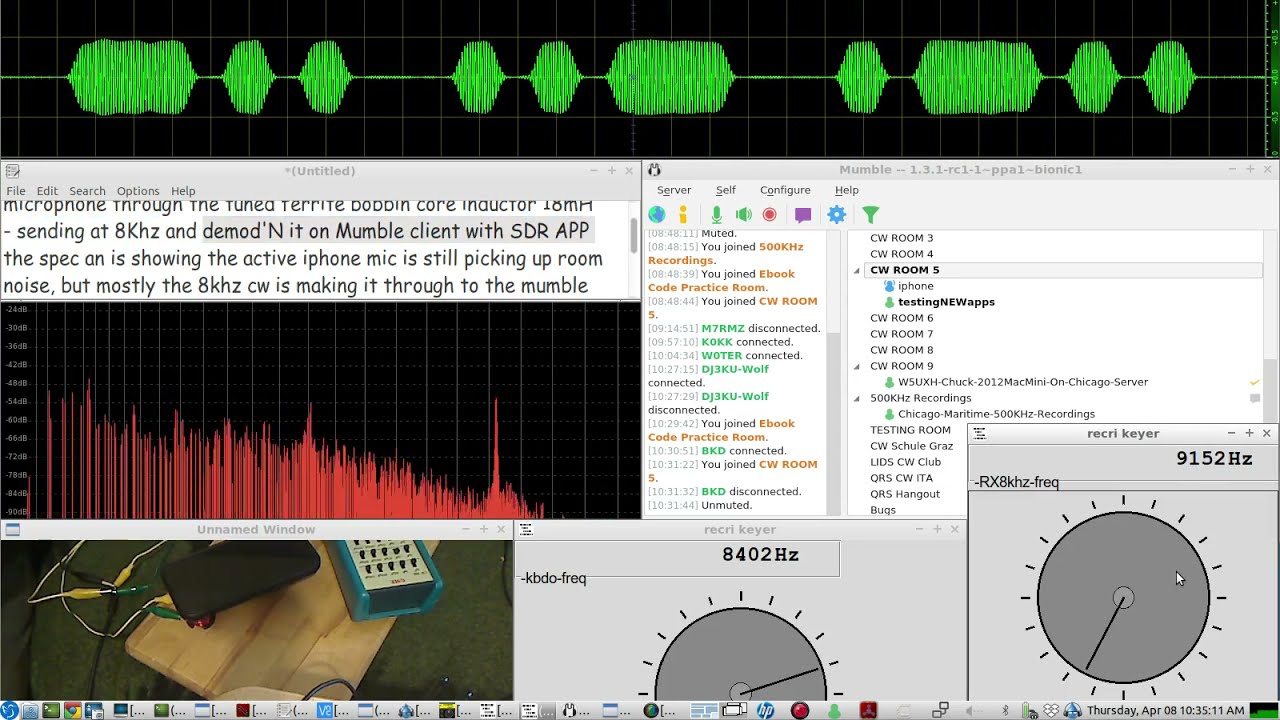The height and width of the screenshot is (720, 1280).
Task: Open Mumble server connect globe icon
Action: pos(656,214)
